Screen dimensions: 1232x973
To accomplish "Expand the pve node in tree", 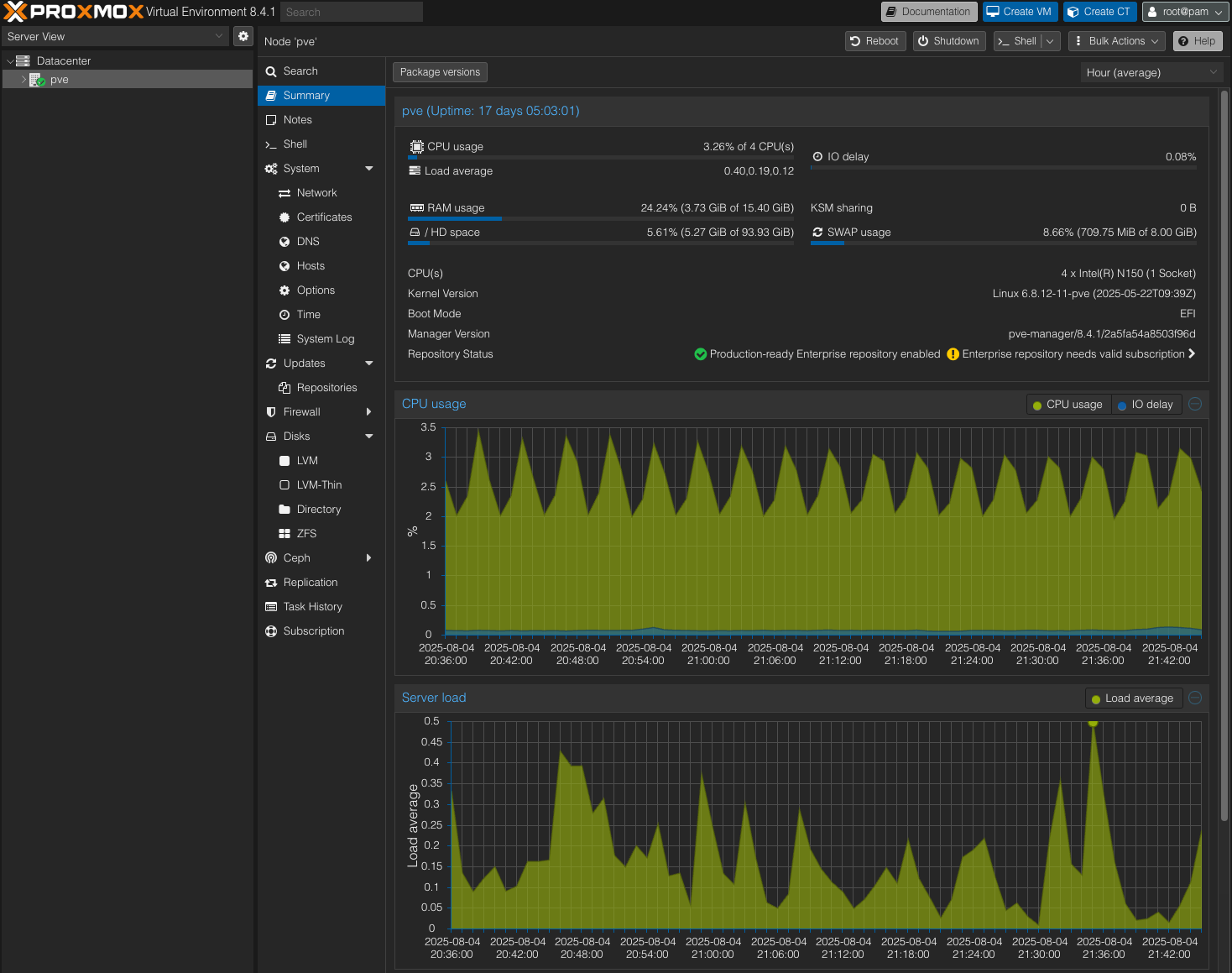I will 23,80.
